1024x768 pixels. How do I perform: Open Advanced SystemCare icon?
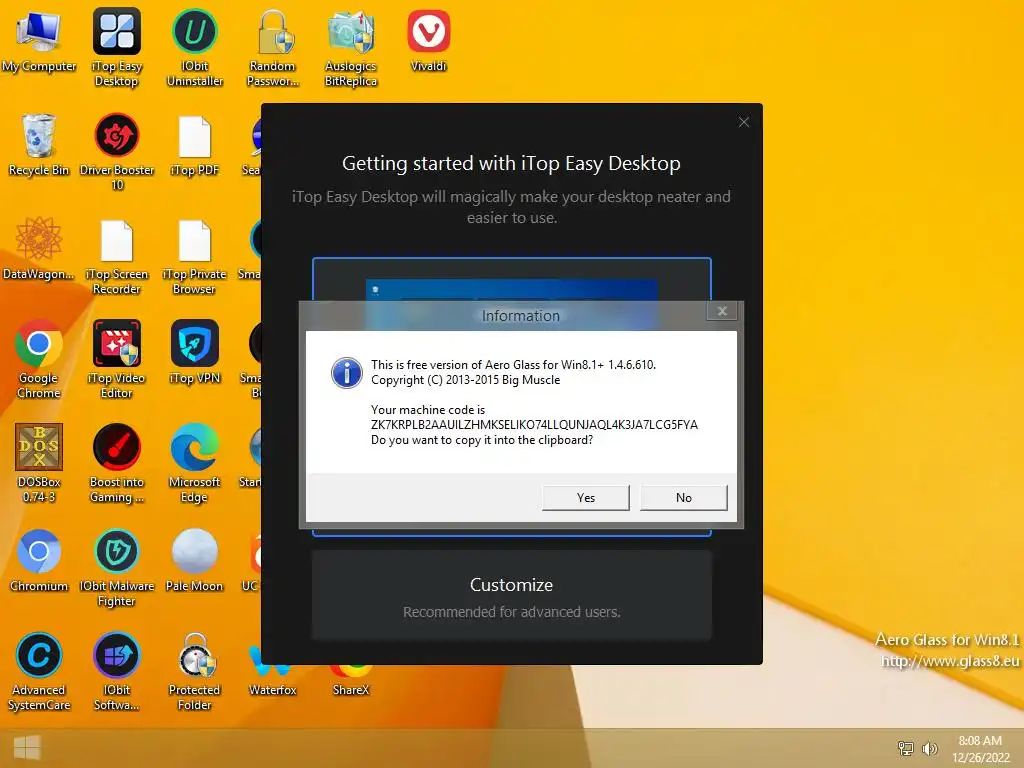[39, 671]
